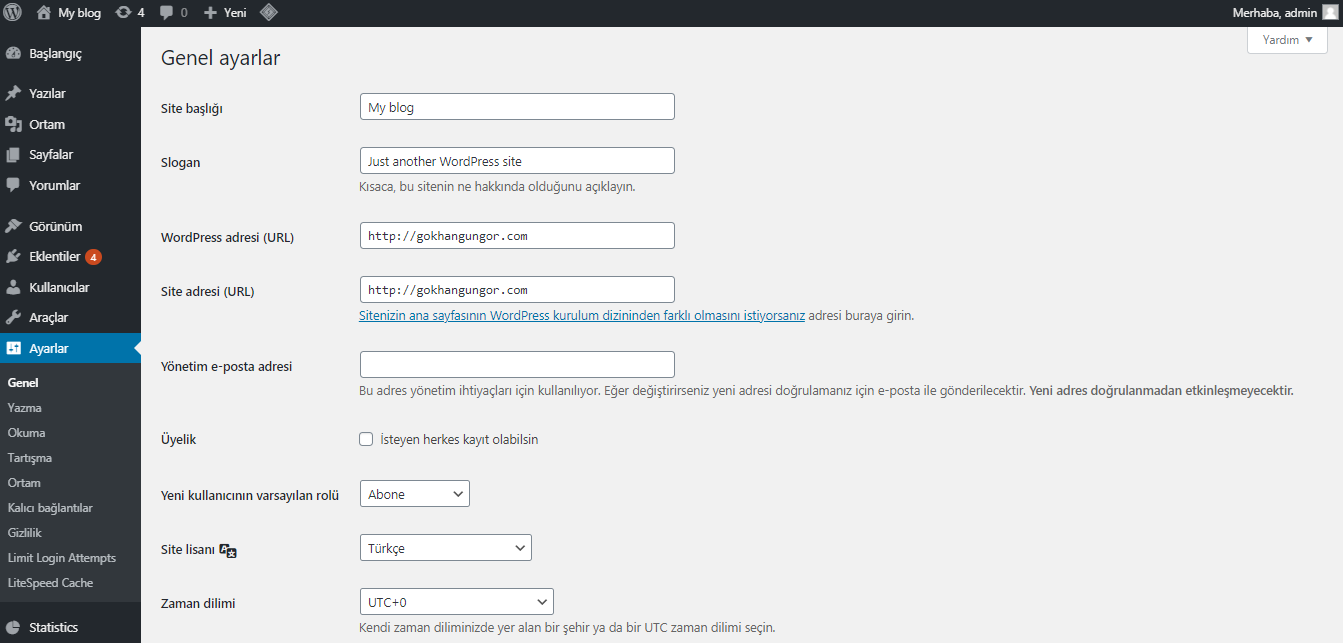Open the Abone default role dropdown

[414, 494]
